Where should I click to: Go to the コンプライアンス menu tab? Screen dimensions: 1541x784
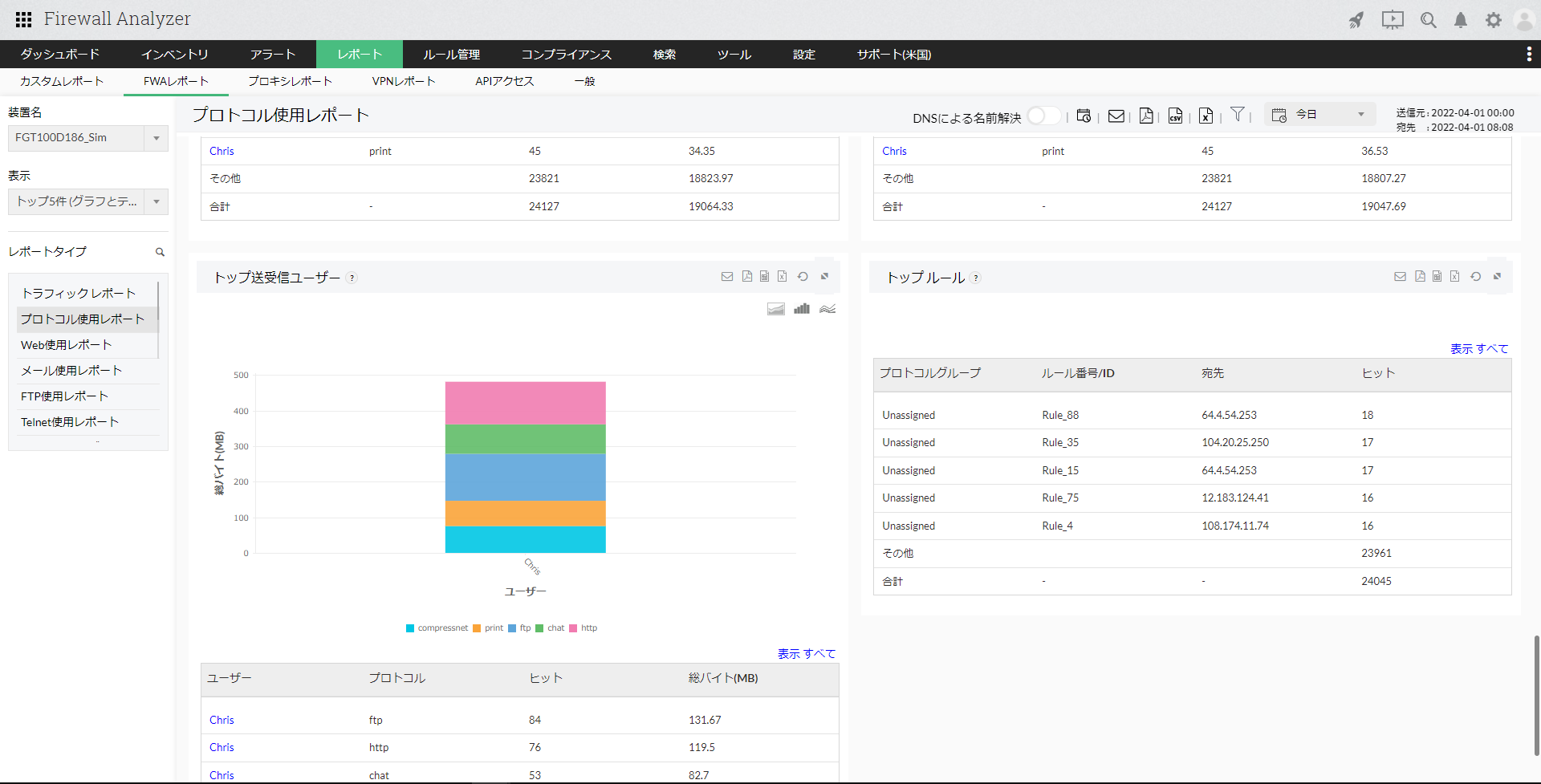(566, 55)
